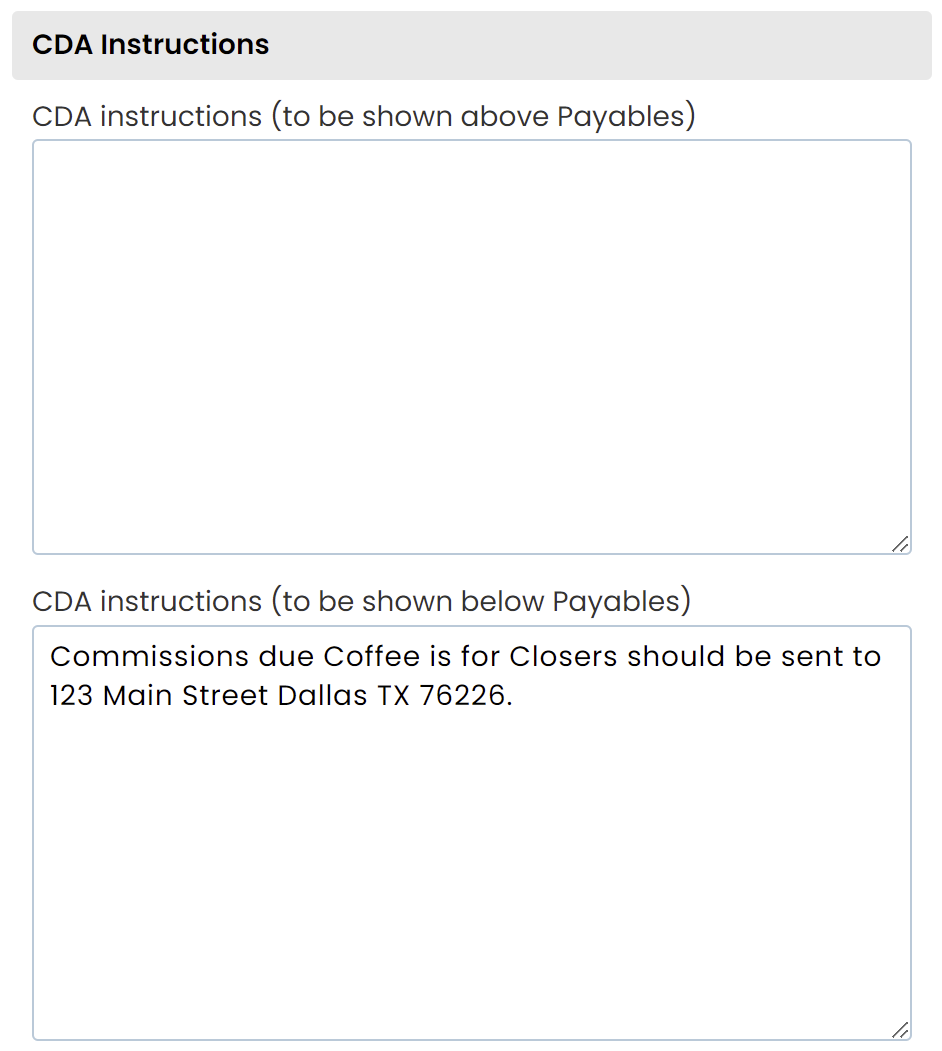
Task: Grab resize handle of below Payables textarea
Action: pos(900,1029)
